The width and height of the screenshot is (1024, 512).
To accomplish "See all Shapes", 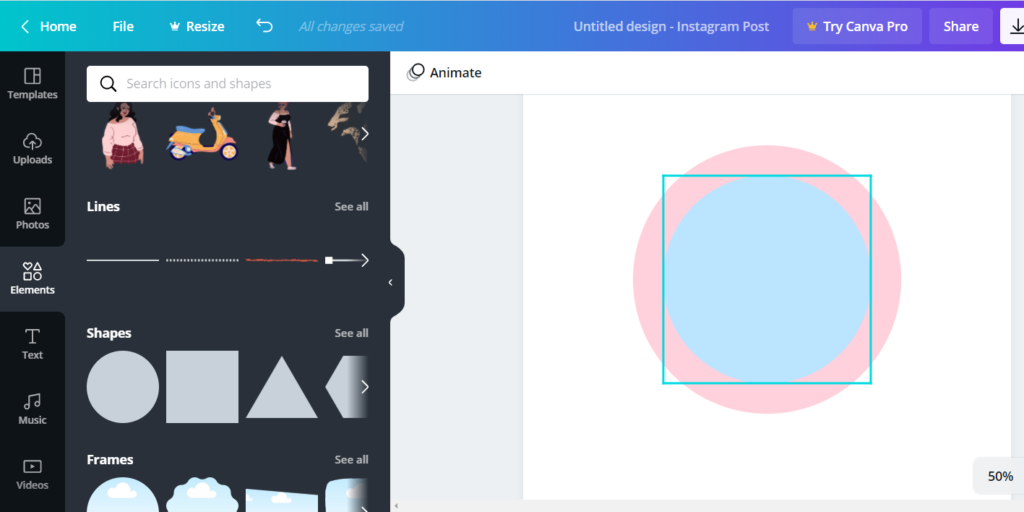I will [351, 333].
